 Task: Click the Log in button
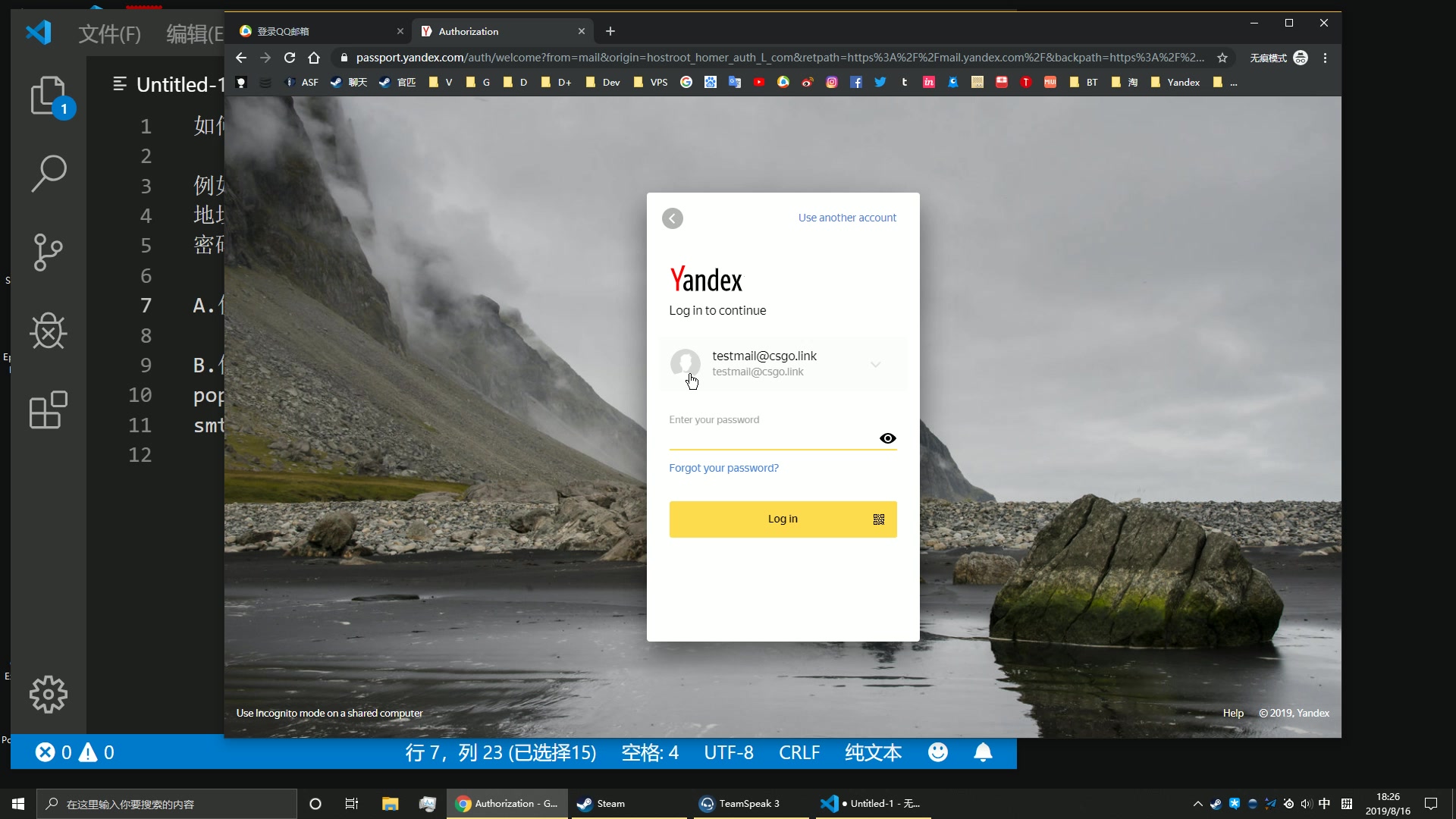(783, 518)
